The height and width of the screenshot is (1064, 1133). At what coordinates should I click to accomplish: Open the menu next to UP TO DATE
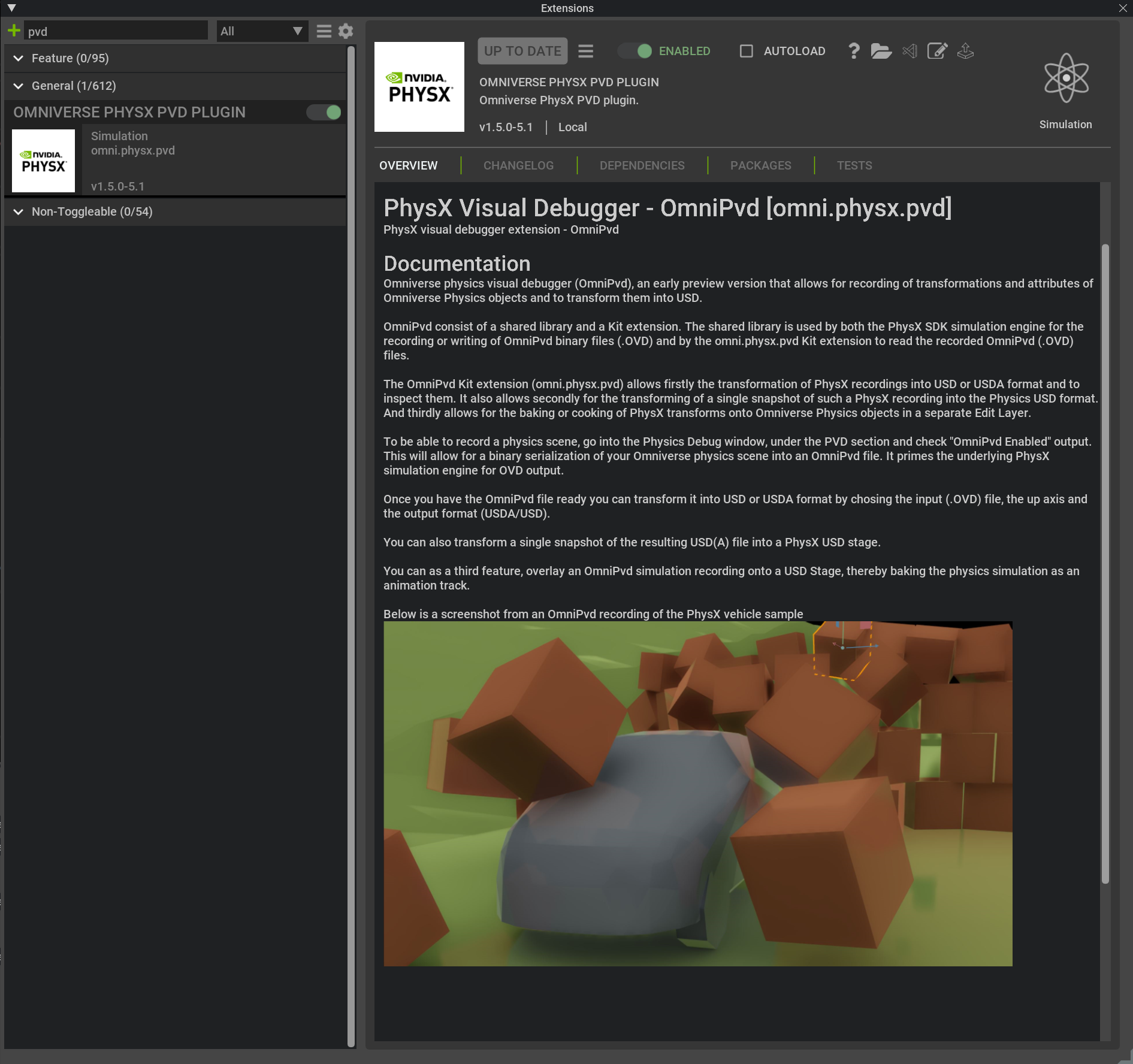pos(585,51)
